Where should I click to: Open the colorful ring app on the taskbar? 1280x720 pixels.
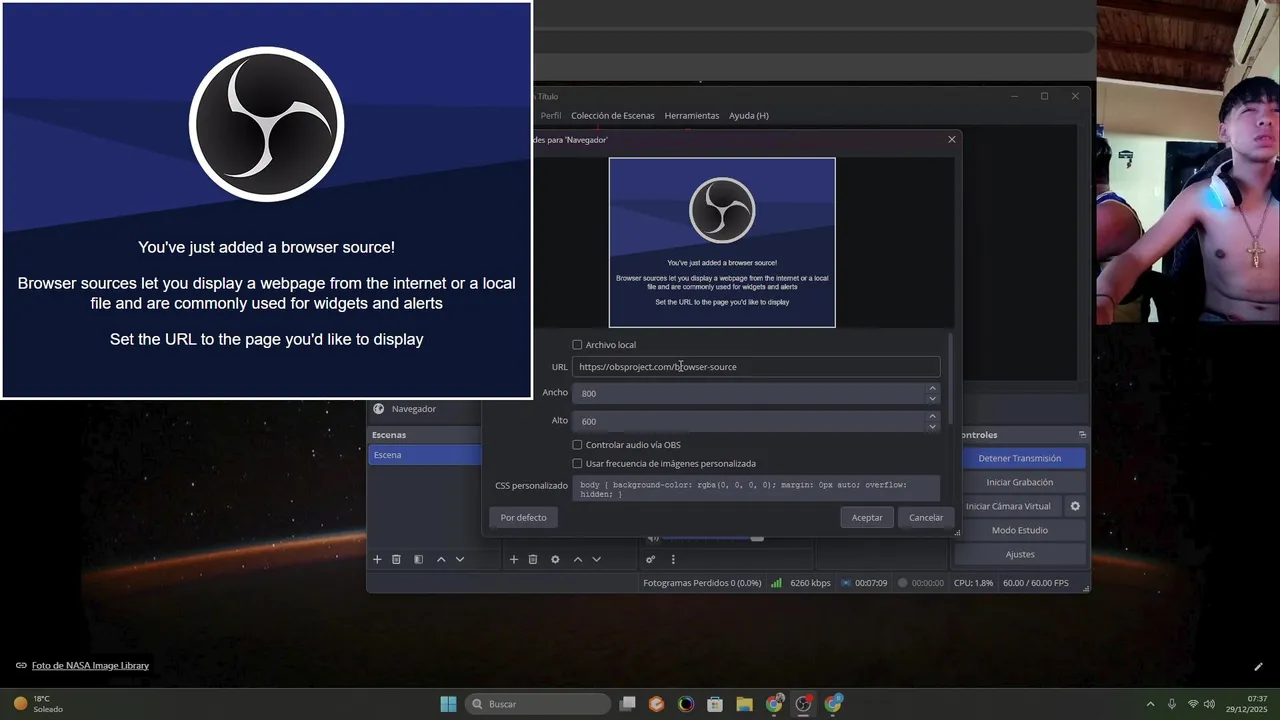pos(686,704)
